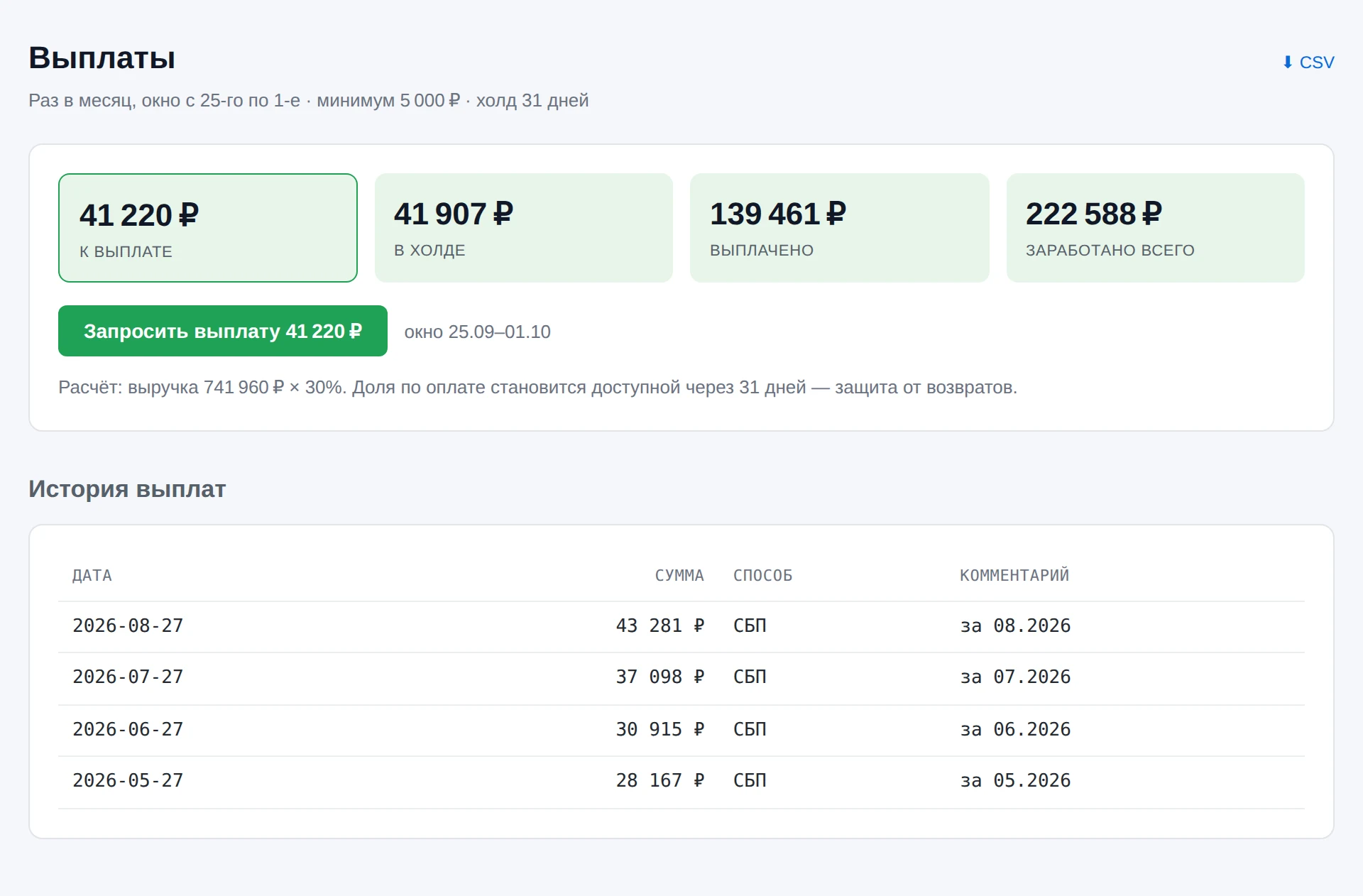1363x896 pixels.
Task: Click the comment за 08.2026
Action: click(x=1015, y=625)
